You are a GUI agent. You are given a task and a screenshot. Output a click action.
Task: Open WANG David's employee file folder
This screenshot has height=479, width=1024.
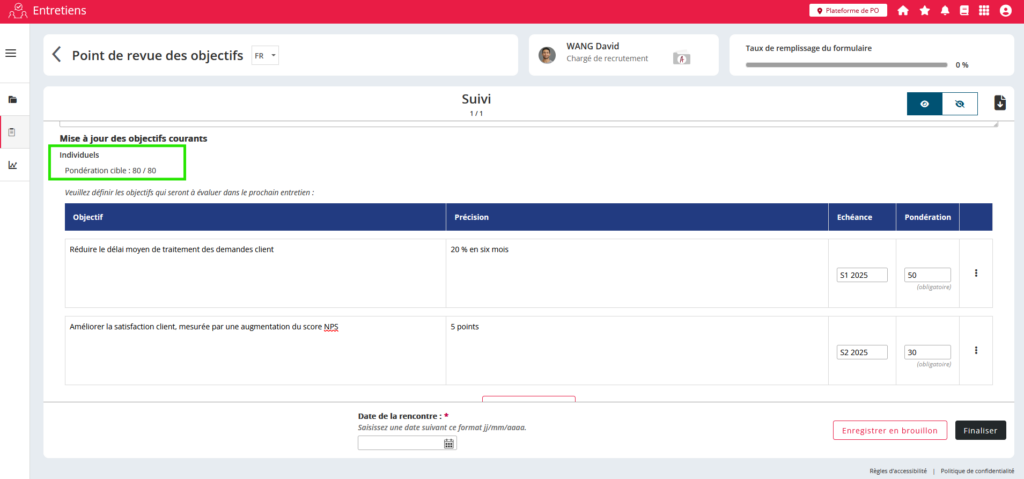682,57
